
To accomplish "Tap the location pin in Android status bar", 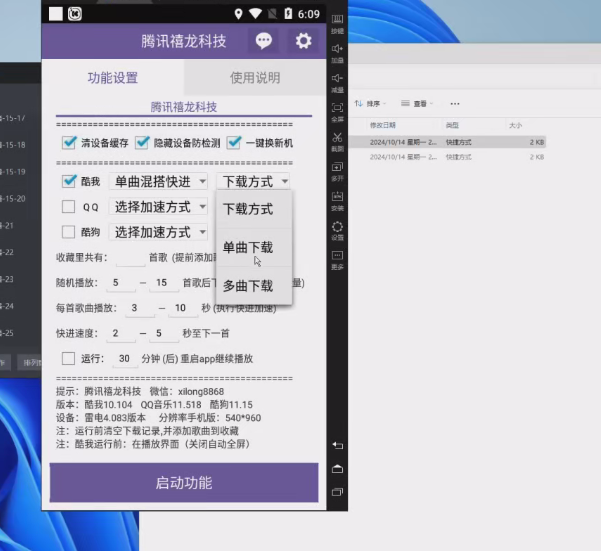I will 238,14.
